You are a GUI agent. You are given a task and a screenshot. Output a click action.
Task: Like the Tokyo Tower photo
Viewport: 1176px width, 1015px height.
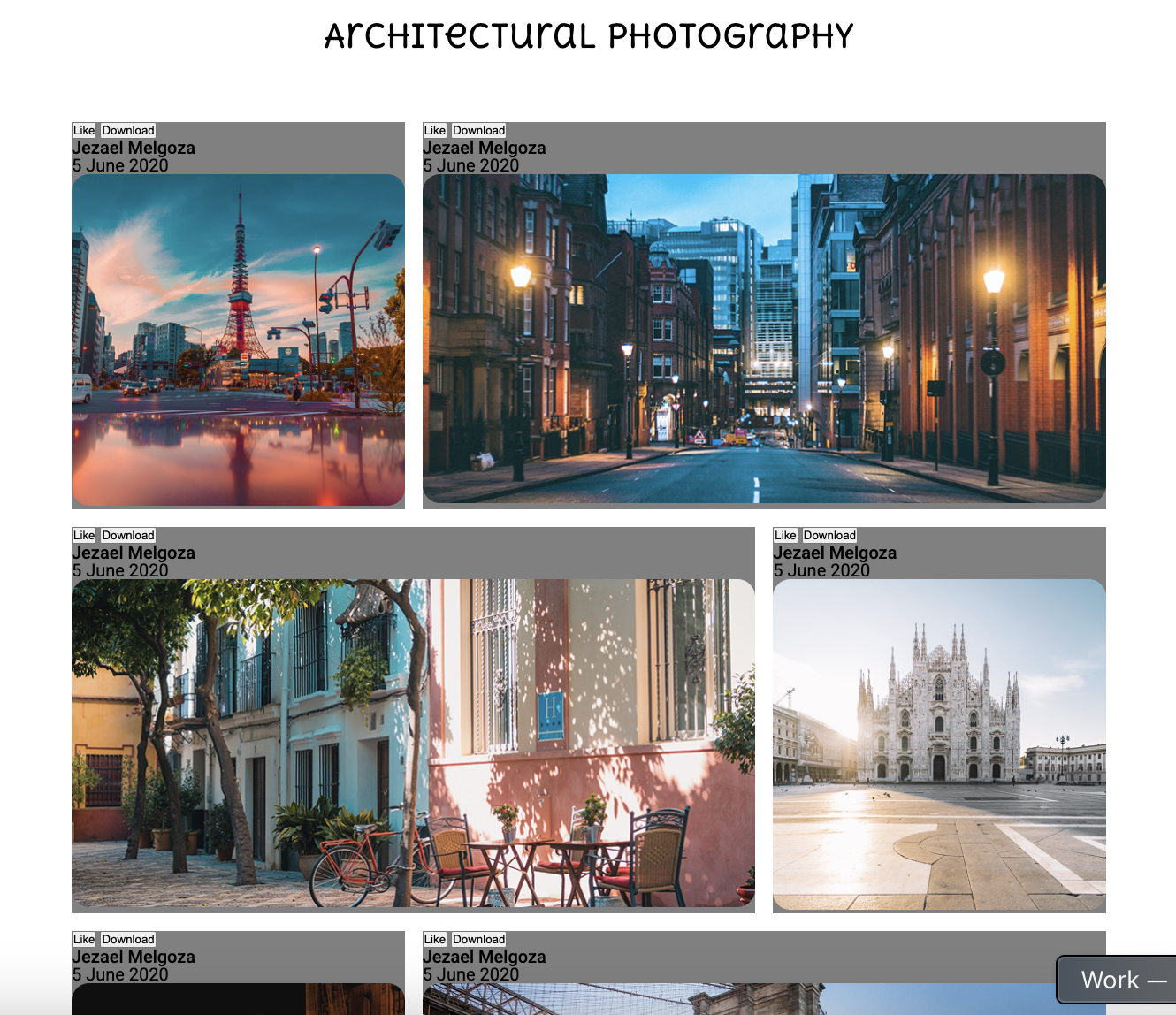84,130
